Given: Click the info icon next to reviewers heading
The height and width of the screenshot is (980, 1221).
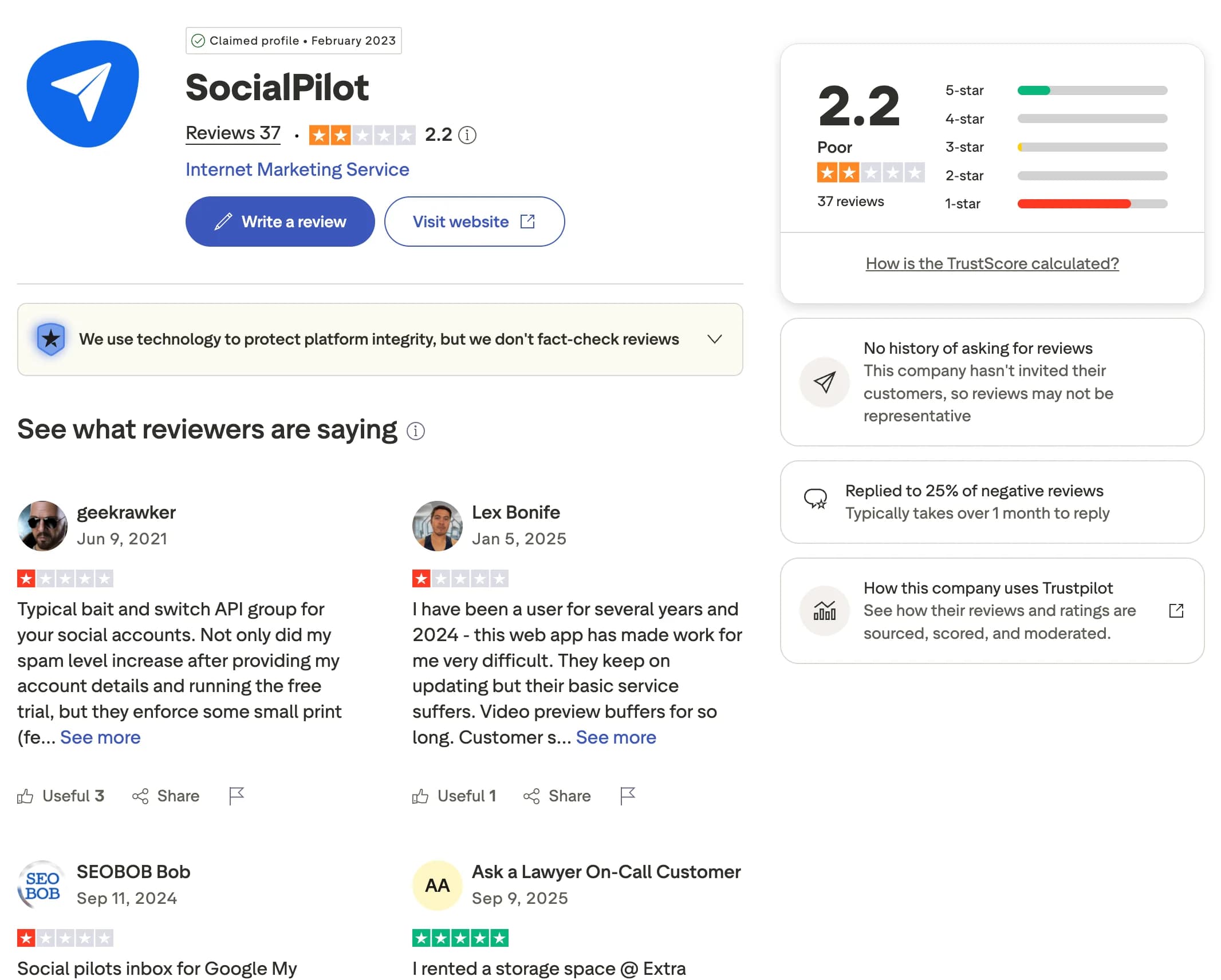Looking at the screenshot, I should (x=416, y=430).
